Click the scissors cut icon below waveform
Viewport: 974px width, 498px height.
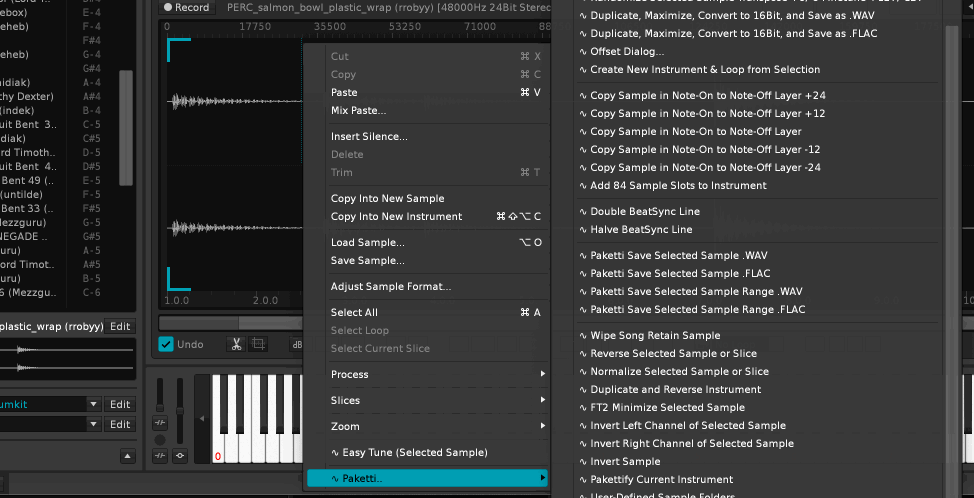[236, 344]
